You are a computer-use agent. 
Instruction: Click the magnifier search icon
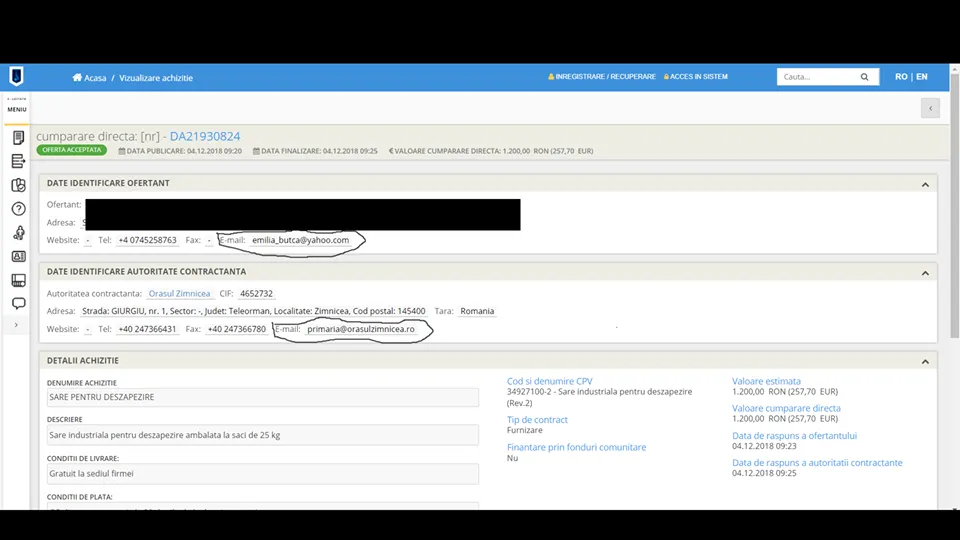864,77
